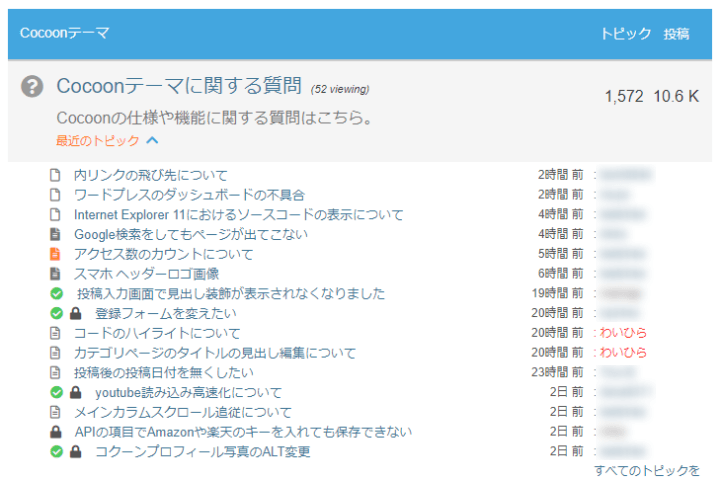Click document icon beside コードのハイライトについて
The width and height of the screenshot is (720, 480).
click(55, 333)
